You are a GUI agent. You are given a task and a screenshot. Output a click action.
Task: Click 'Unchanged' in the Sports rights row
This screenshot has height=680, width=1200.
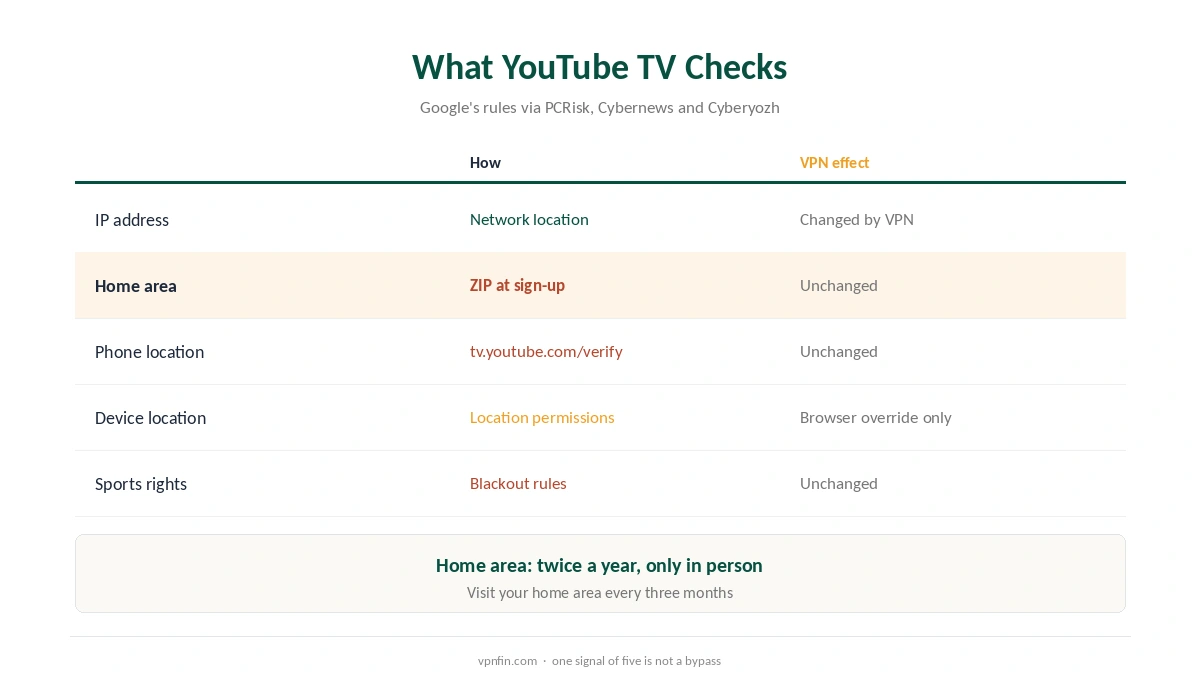(838, 484)
